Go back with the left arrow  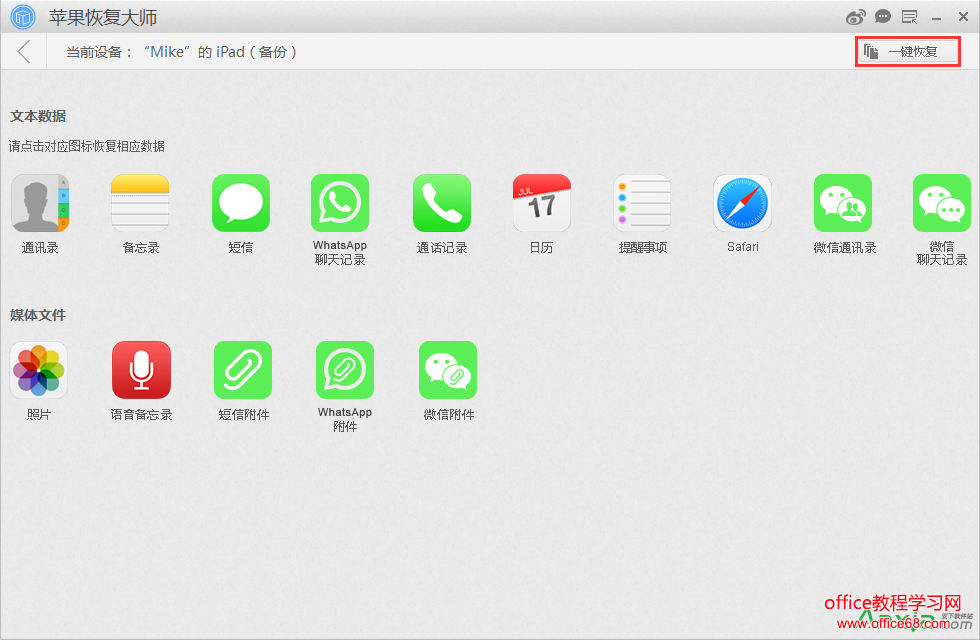[x=24, y=51]
